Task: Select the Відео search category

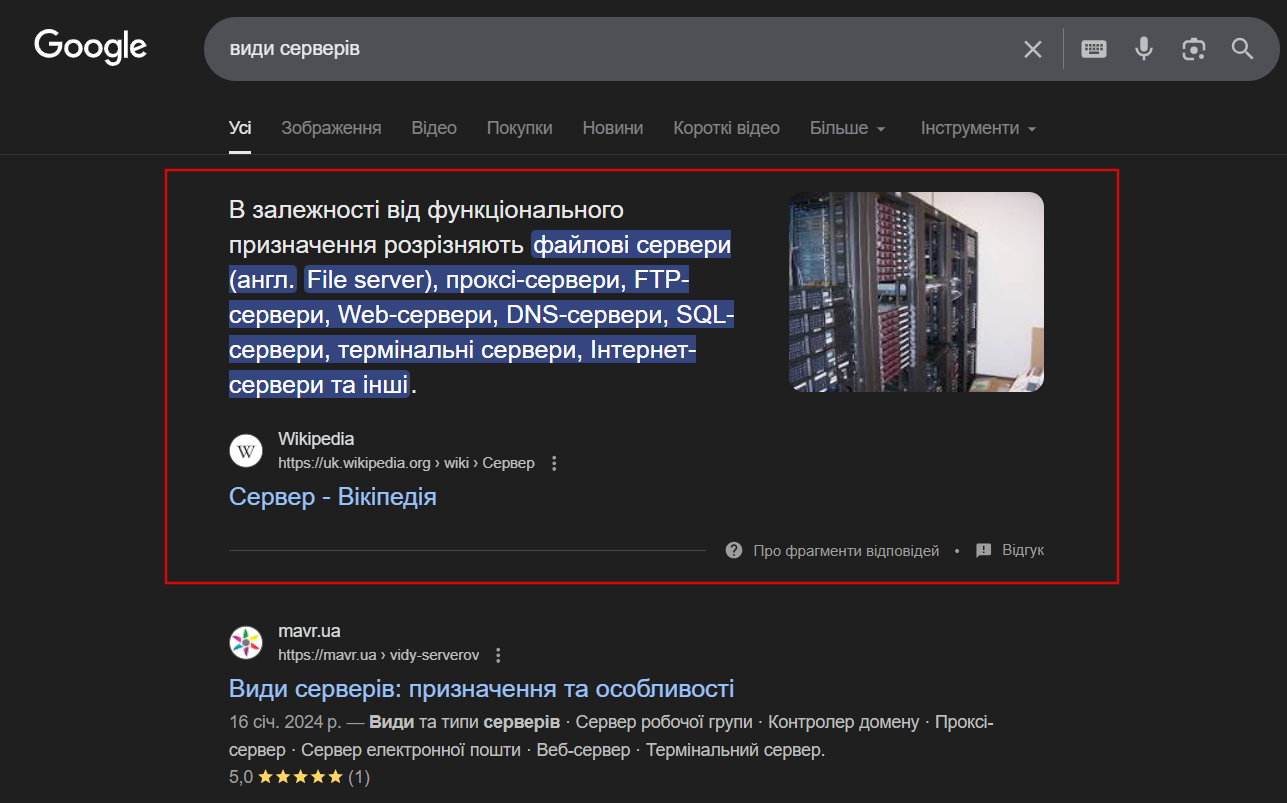Action: (x=433, y=127)
